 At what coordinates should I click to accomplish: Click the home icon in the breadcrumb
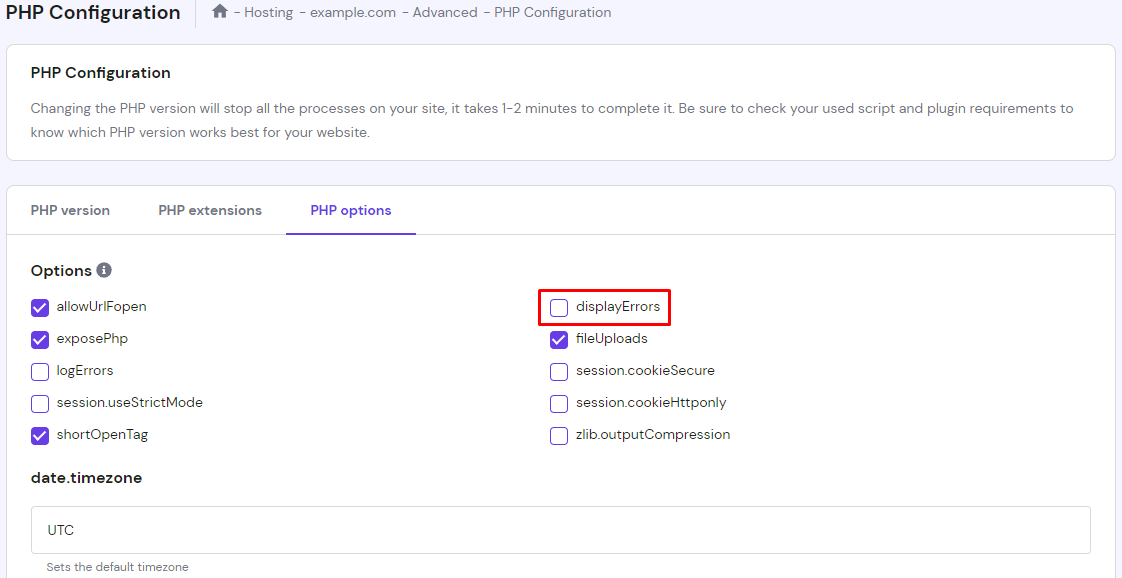(219, 11)
